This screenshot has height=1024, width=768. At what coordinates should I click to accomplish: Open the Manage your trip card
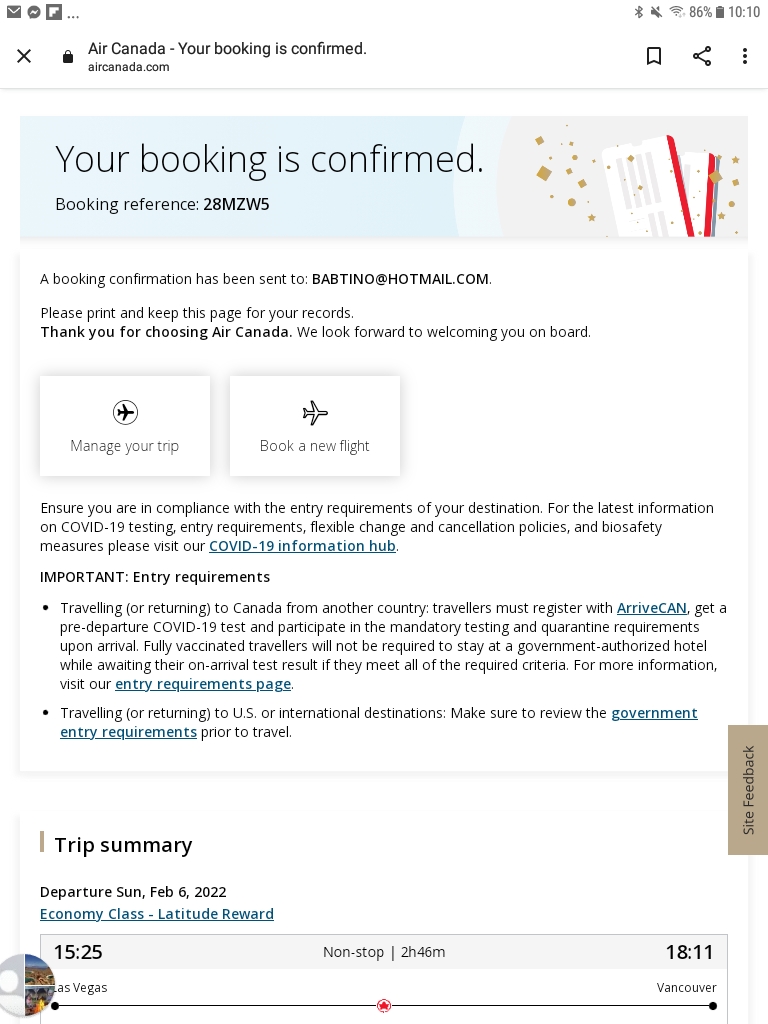tap(125, 427)
